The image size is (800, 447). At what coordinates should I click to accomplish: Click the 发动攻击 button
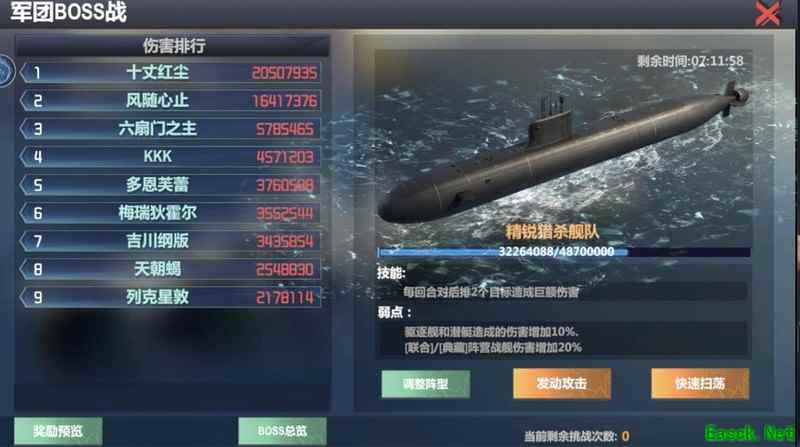pos(562,383)
